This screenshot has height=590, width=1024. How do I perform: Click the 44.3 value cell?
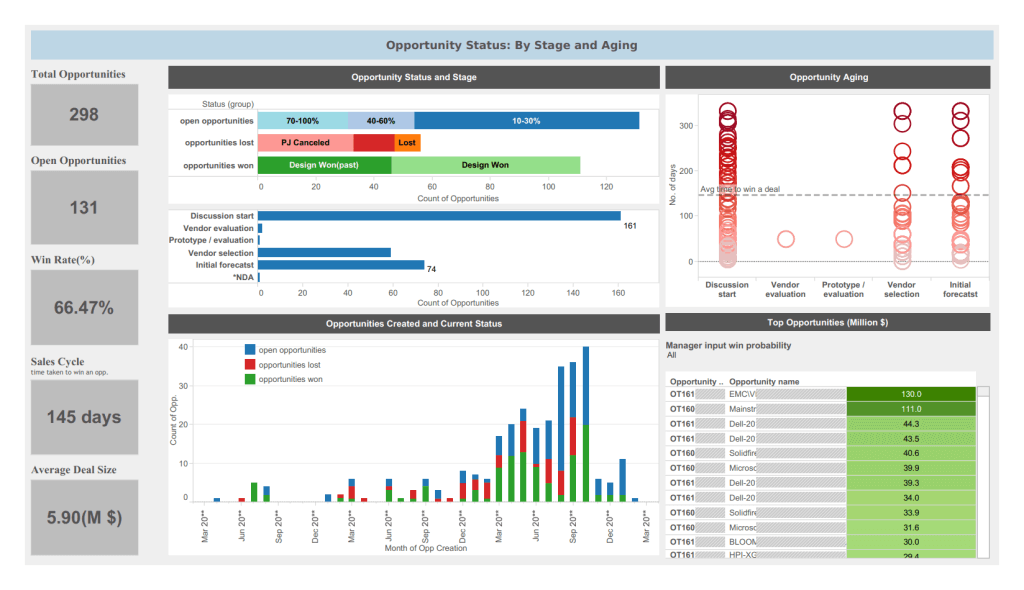911,423
